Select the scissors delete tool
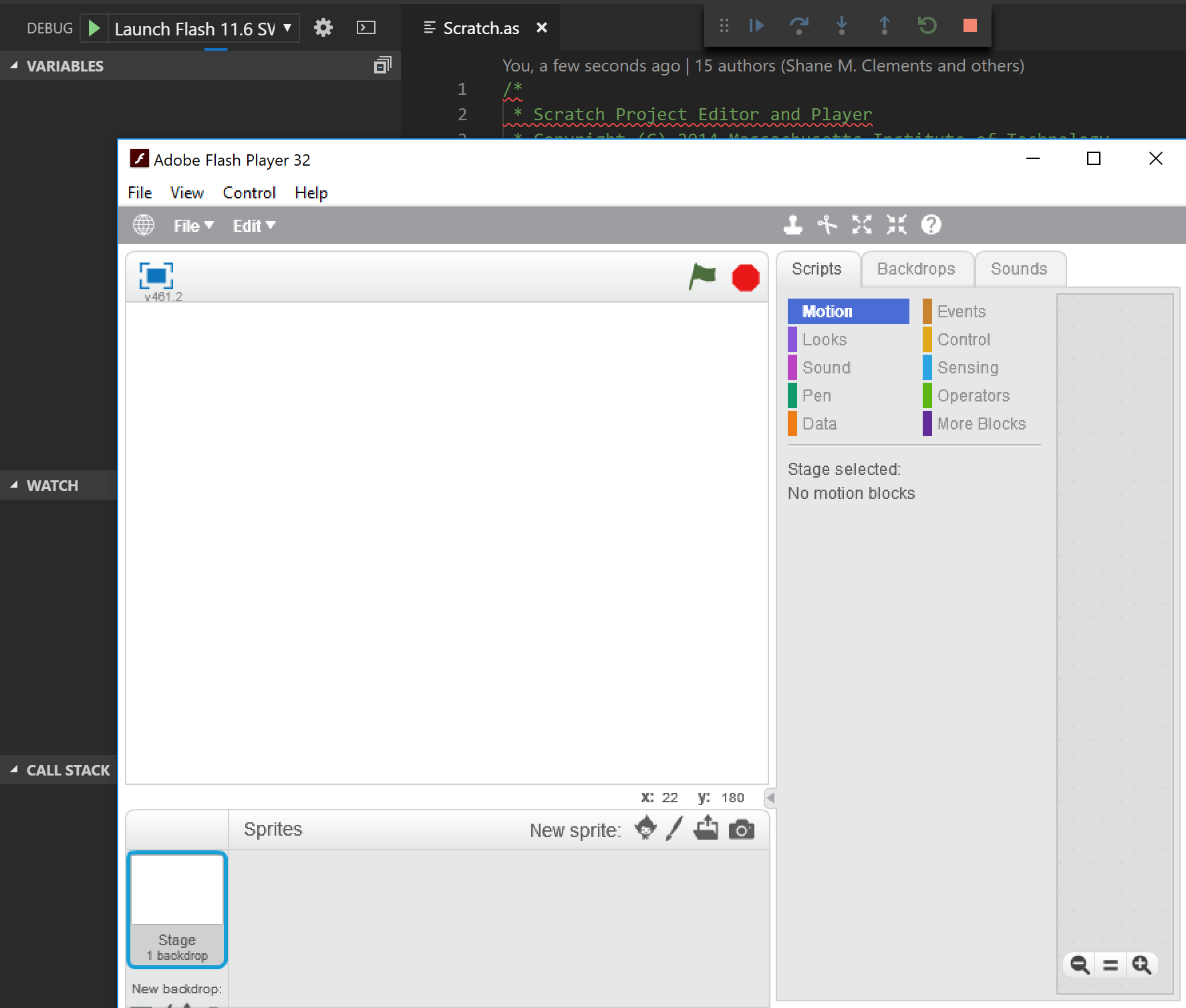Screen dimensions: 1186x1008 pos(827,225)
